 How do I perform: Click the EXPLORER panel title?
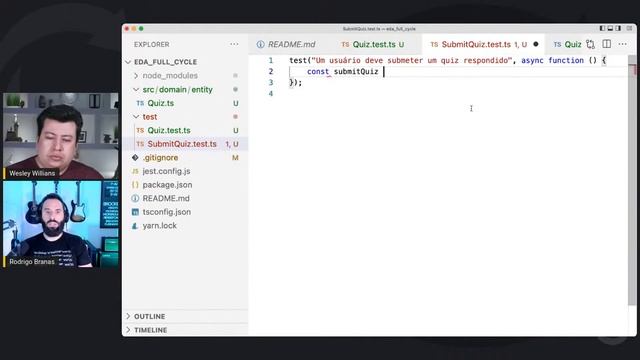[x=151, y=44]
